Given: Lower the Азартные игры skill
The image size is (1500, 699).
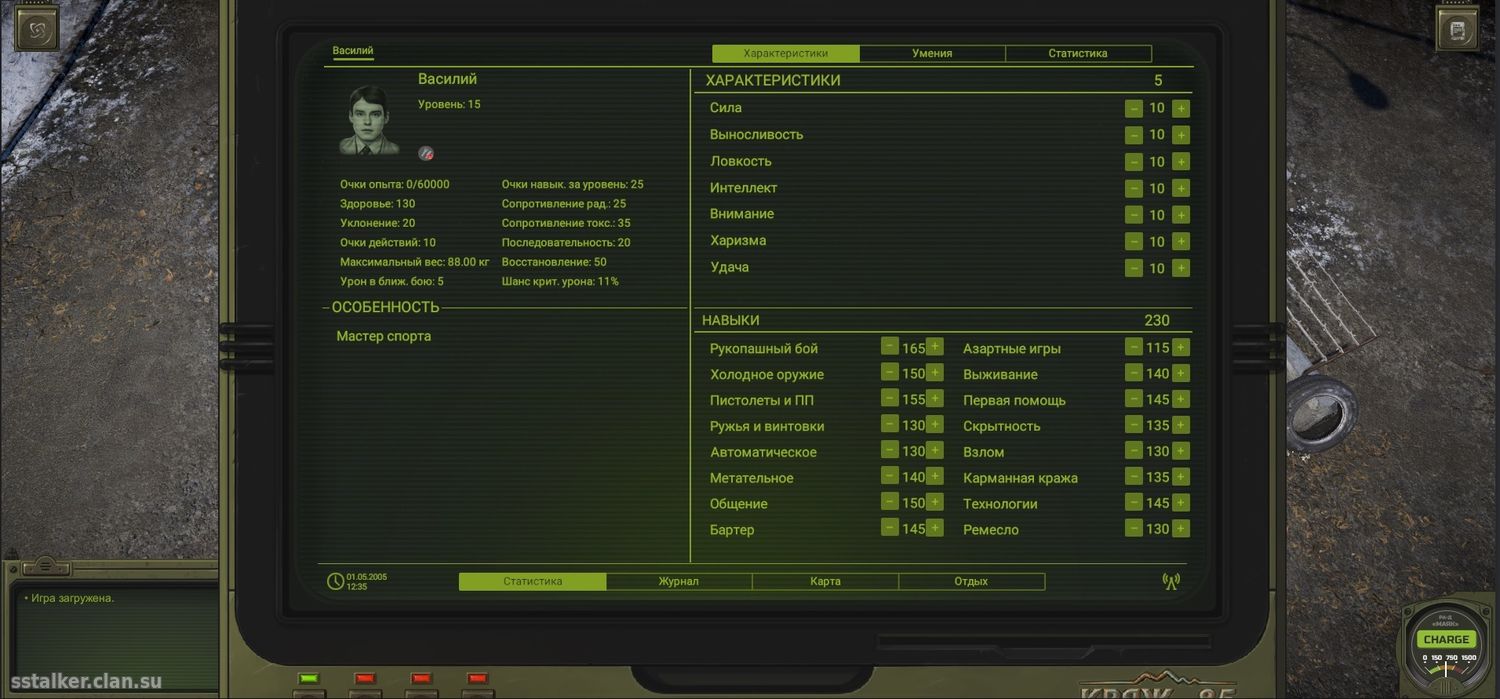Looking at the screenshot, I should (x=1133, y=348).
